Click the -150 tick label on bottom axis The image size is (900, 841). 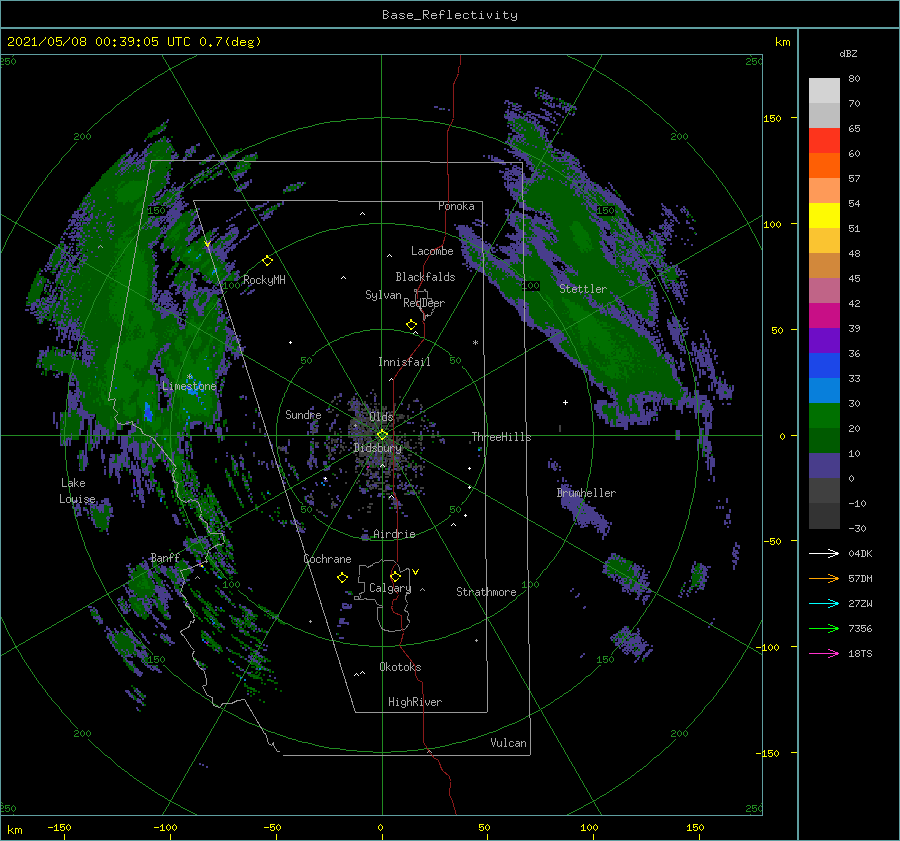click(59, 827)
